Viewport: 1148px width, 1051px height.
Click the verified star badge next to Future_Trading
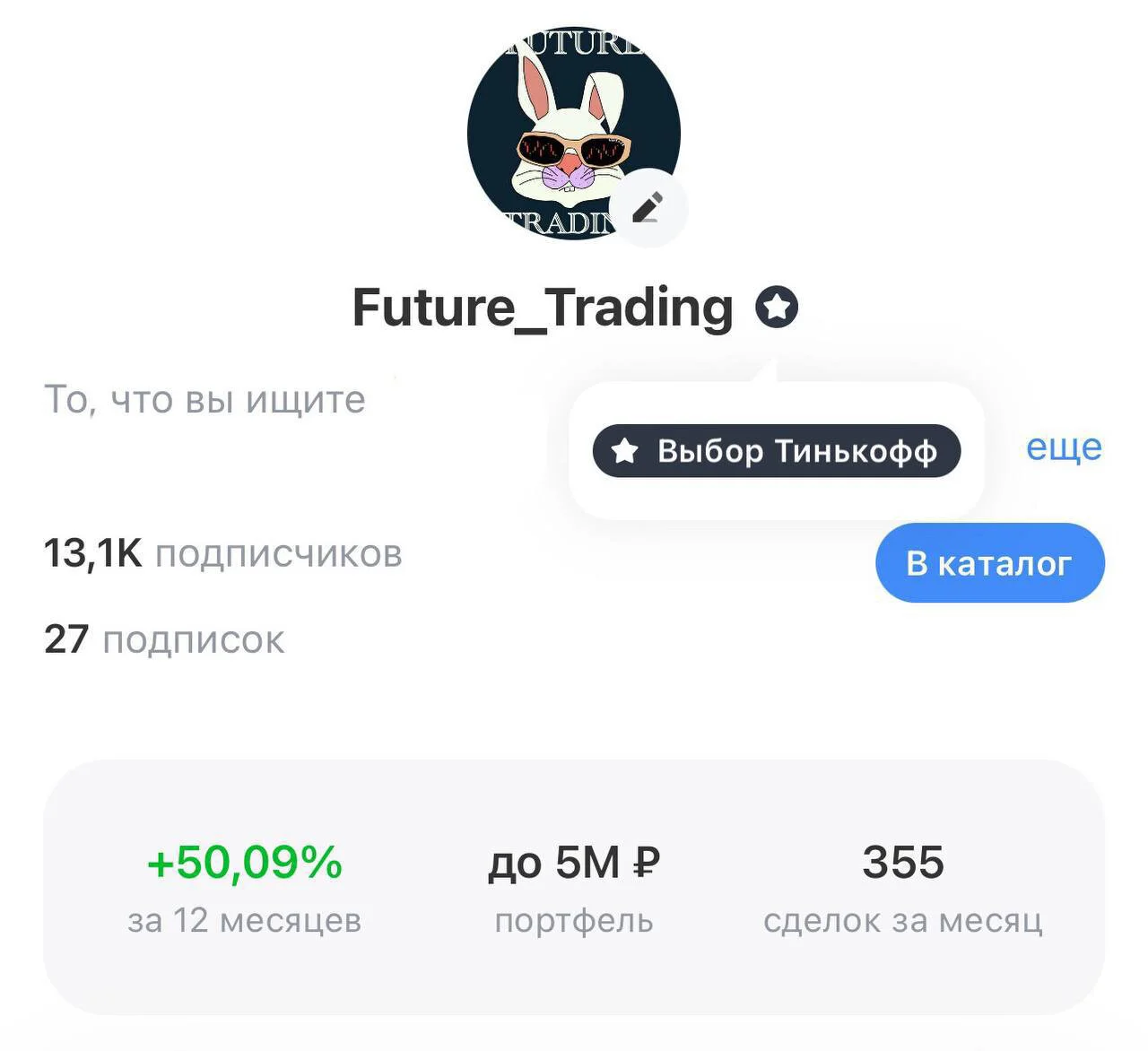pos(777,308)
